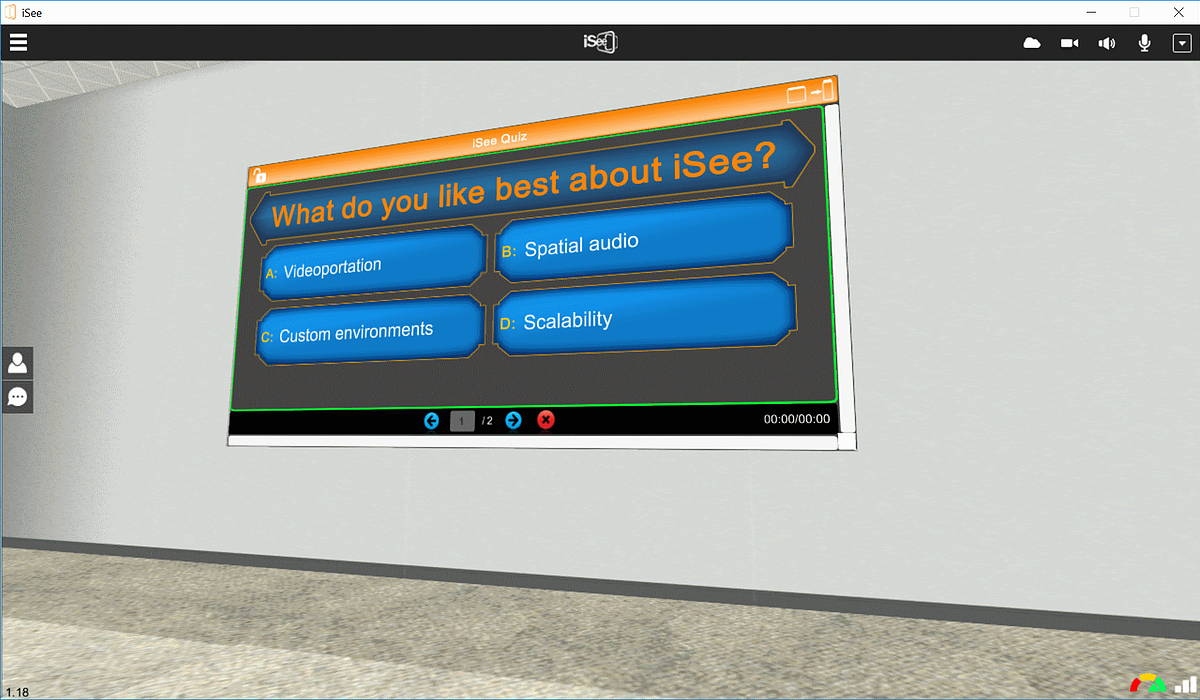The width and height of the screenshot is (1200, 700).
Task: Select answer C: Custom environments
Action: coord(369,332)
